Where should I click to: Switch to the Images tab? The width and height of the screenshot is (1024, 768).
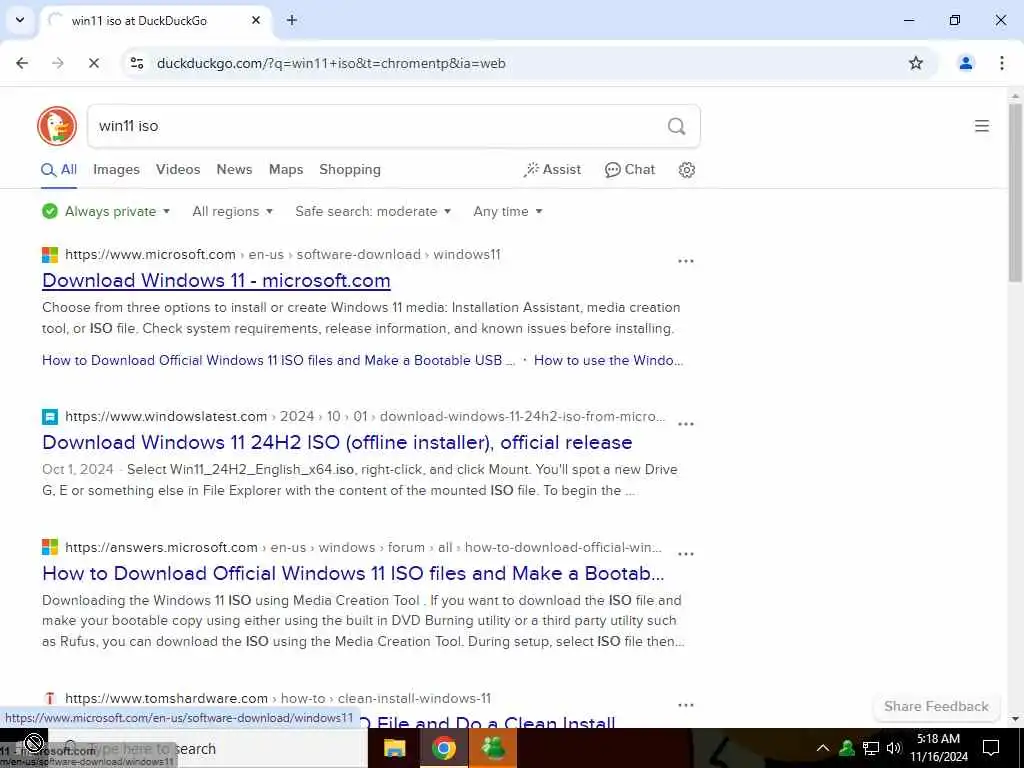pos(116,170)
